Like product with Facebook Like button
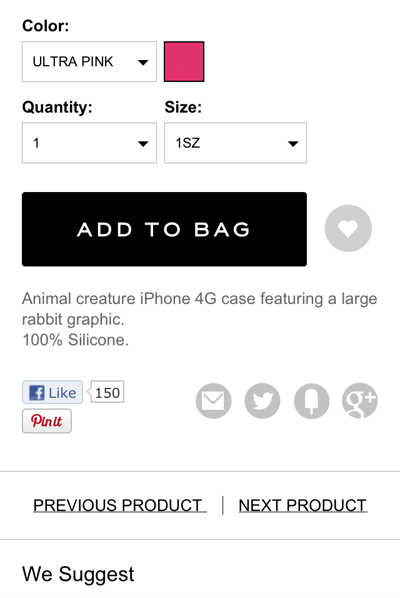The height and width of the screenshot is (598, 400). coord(52,392)
